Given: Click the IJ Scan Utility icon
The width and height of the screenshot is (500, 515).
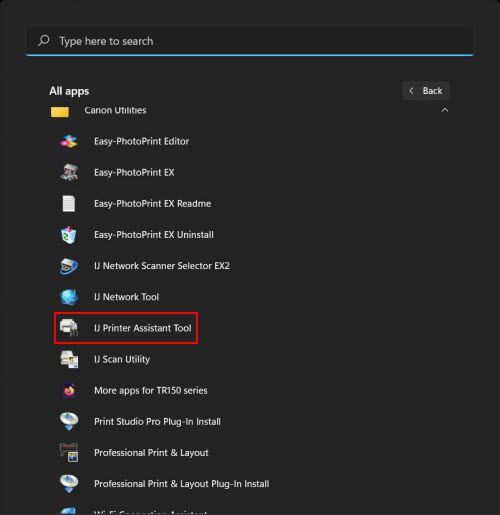Looking at the screenshot, I should pos(69,359).
